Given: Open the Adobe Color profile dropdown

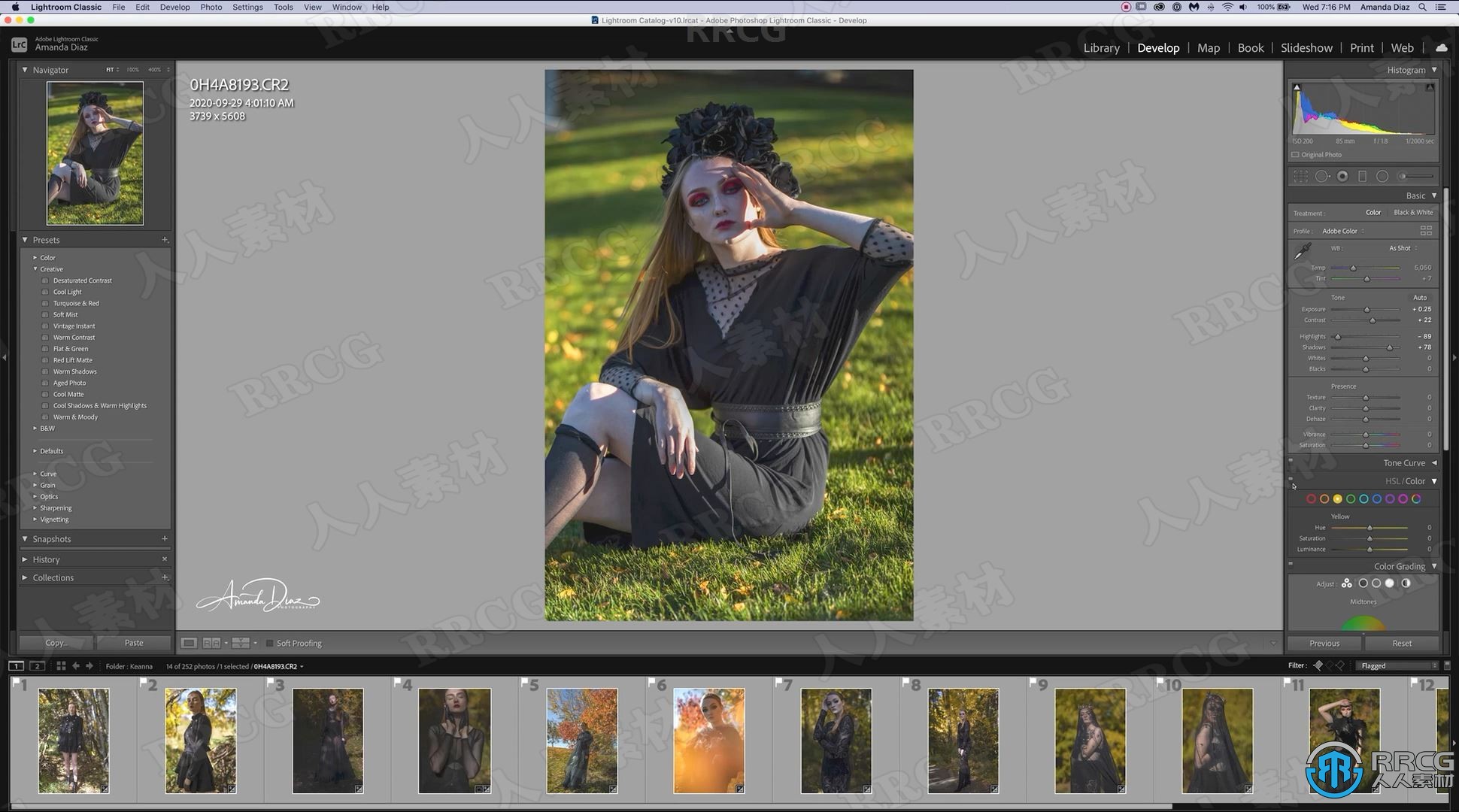Looking at the screenshot, I should pyautogui.click(x=1343, y=231).
